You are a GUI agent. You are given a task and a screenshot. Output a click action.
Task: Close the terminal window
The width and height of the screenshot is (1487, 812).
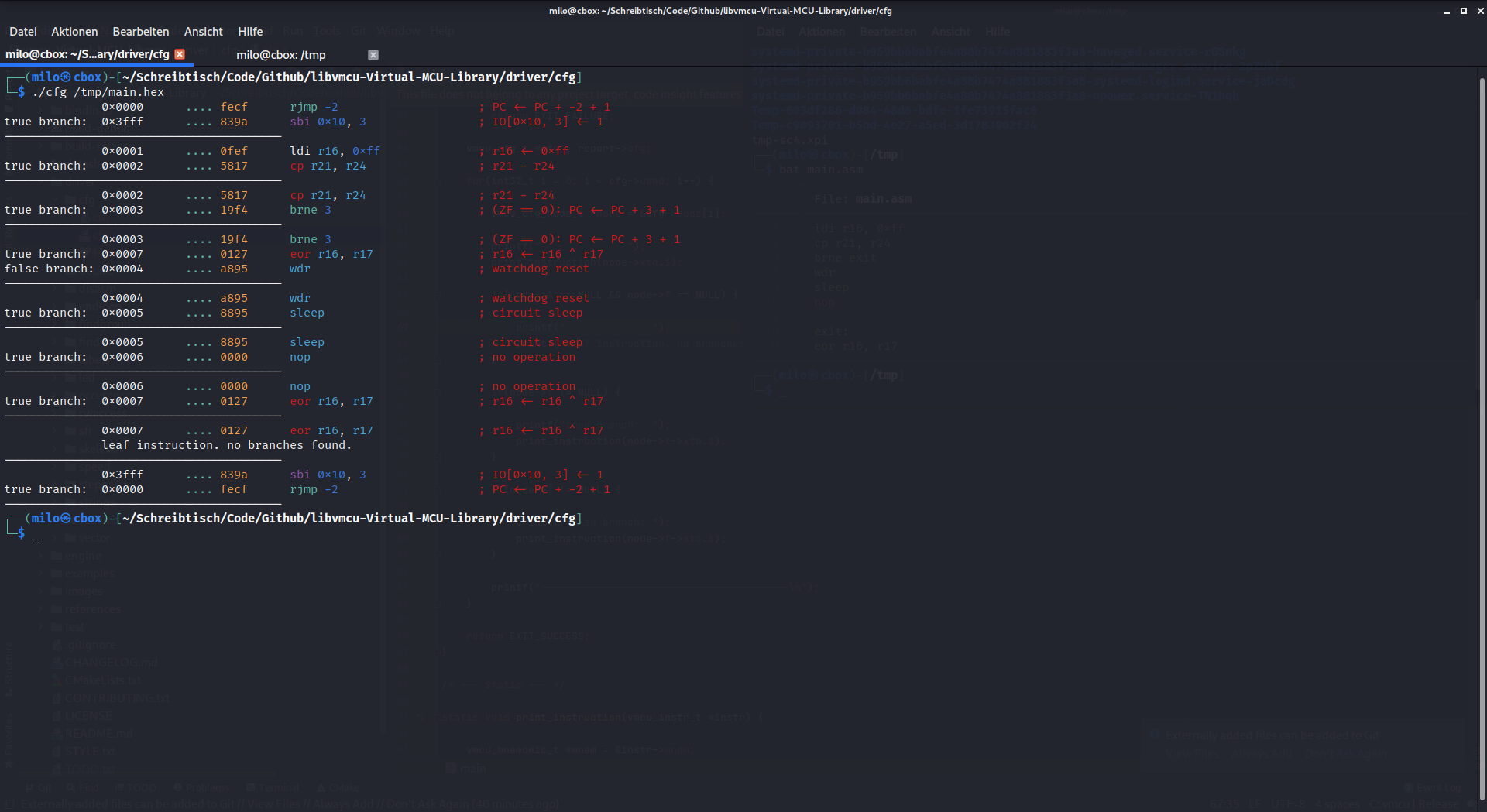1480,11
